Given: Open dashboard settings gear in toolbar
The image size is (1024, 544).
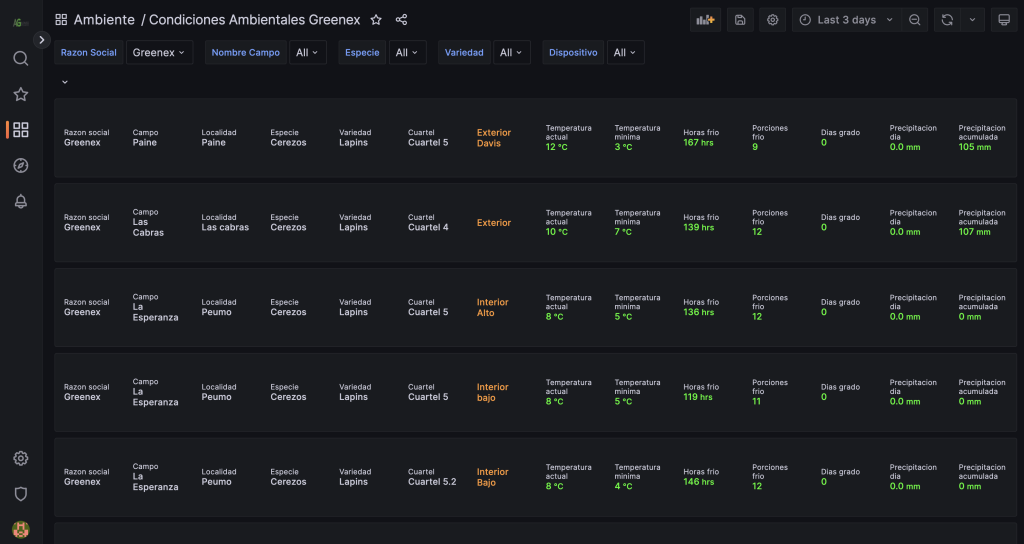Looking at the screenshot, I should [x=772, y=20].
